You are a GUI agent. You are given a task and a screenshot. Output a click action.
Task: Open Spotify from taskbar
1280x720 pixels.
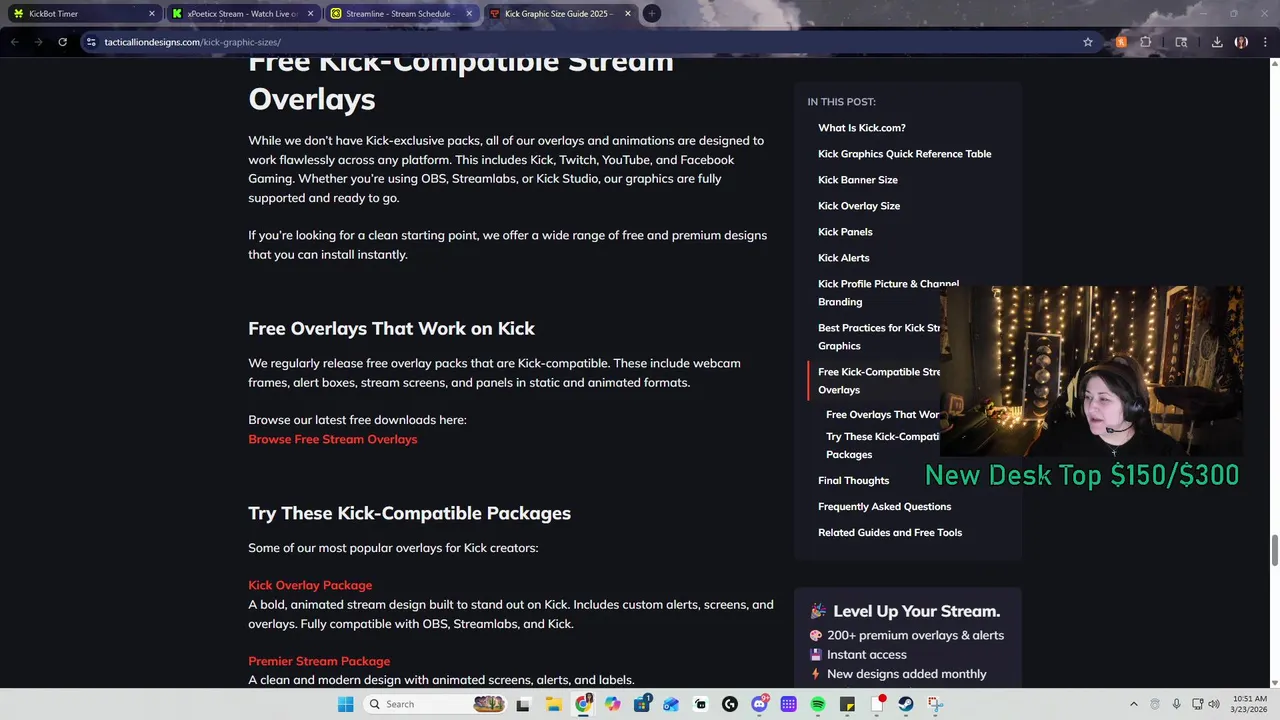818,704
